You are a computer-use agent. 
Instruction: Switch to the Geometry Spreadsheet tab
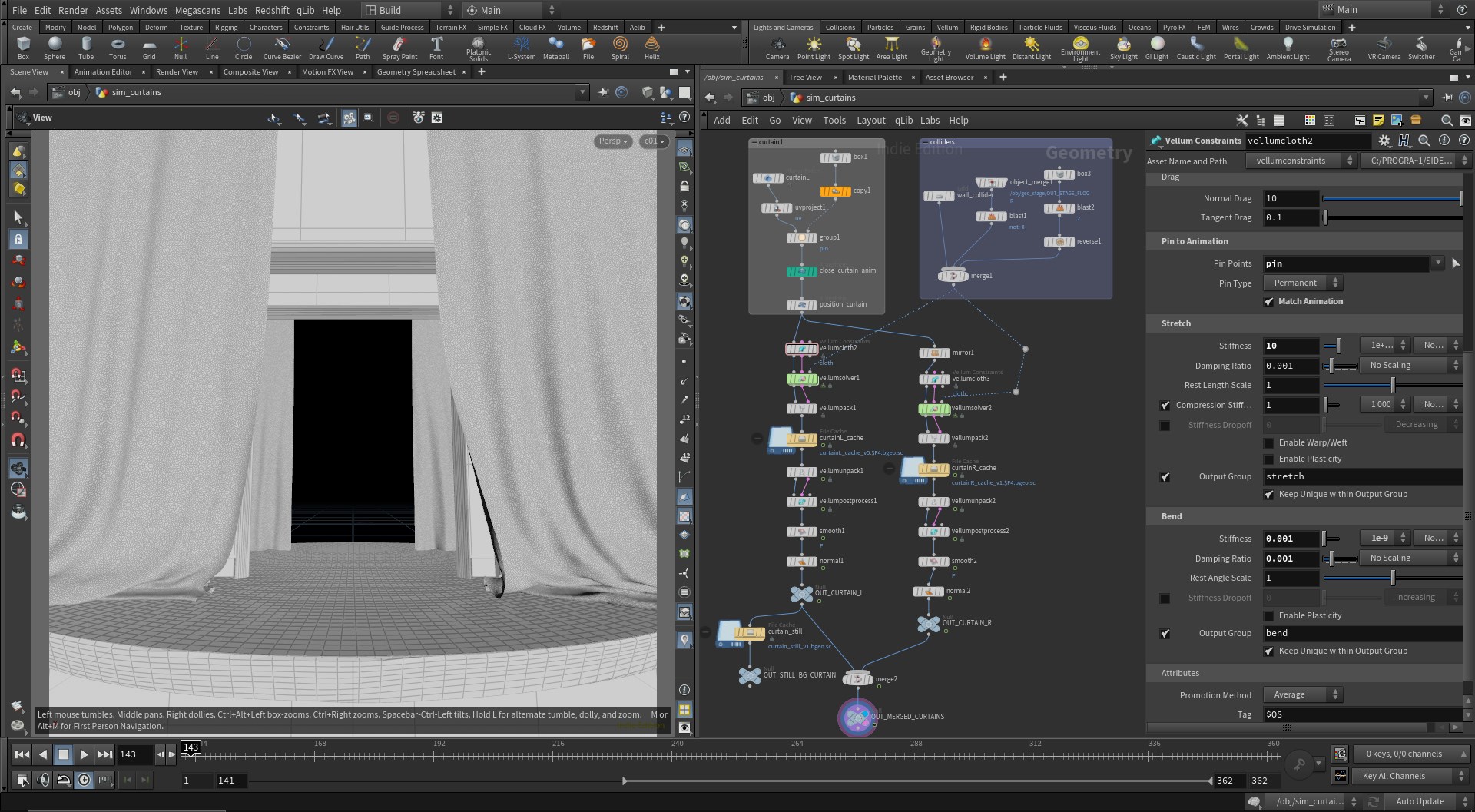click(416, 72)
